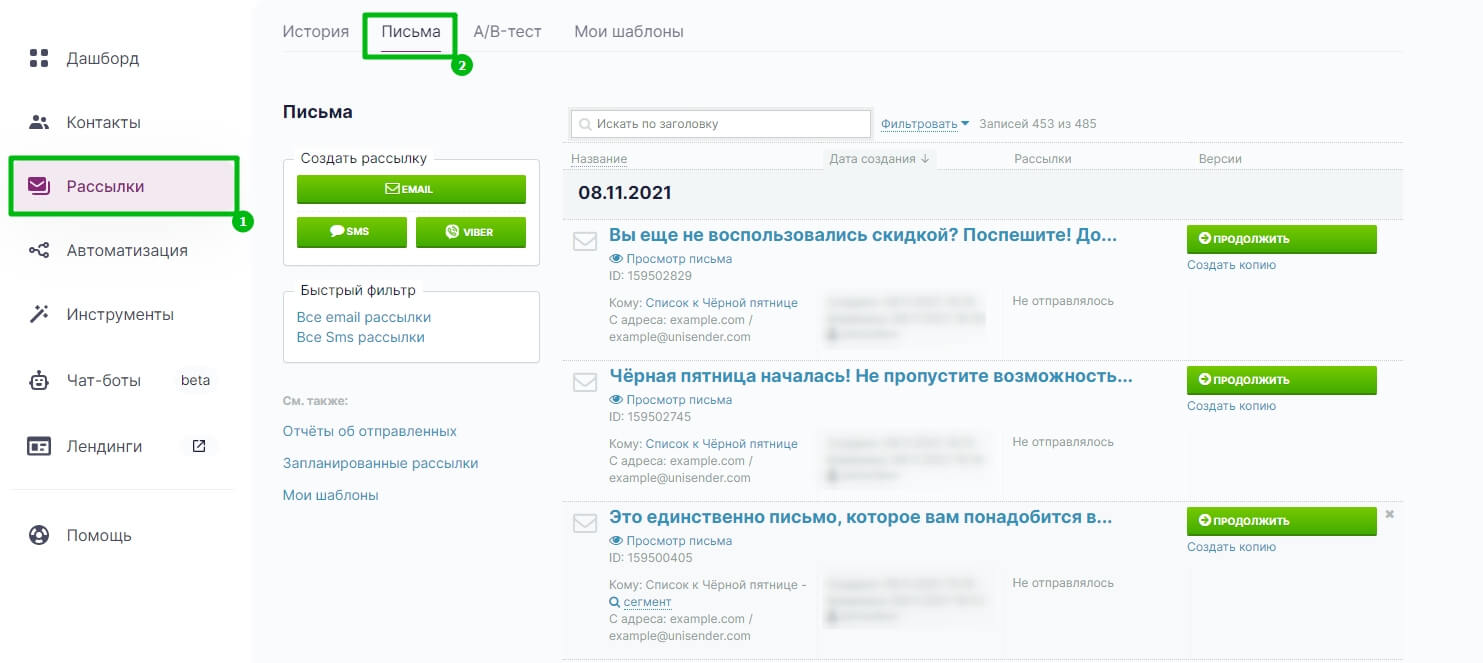
Task: Create a copy of letter ID 159502745
Action: (1232, 406)
